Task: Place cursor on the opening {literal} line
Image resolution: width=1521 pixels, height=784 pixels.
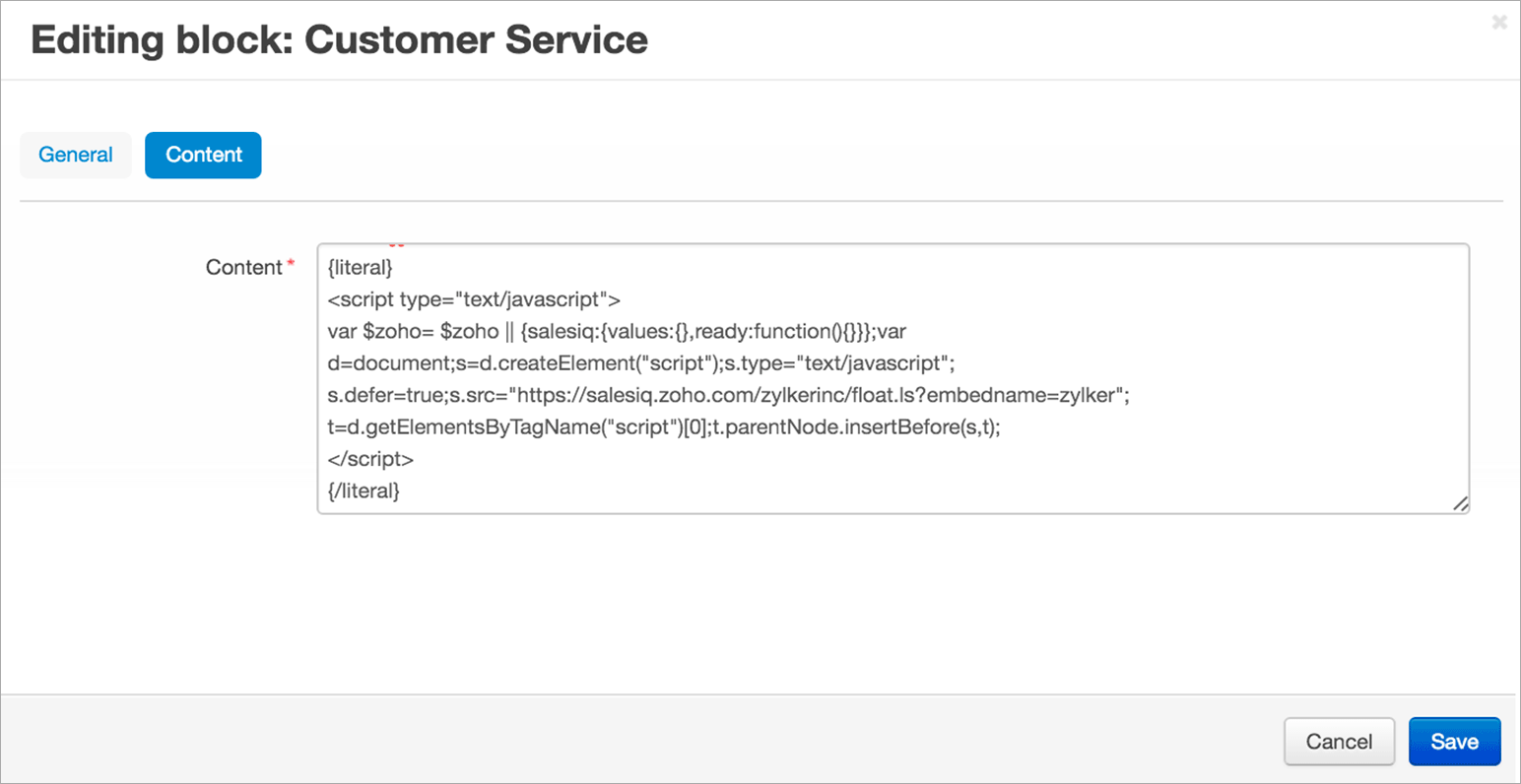Action: click(361, 267)
